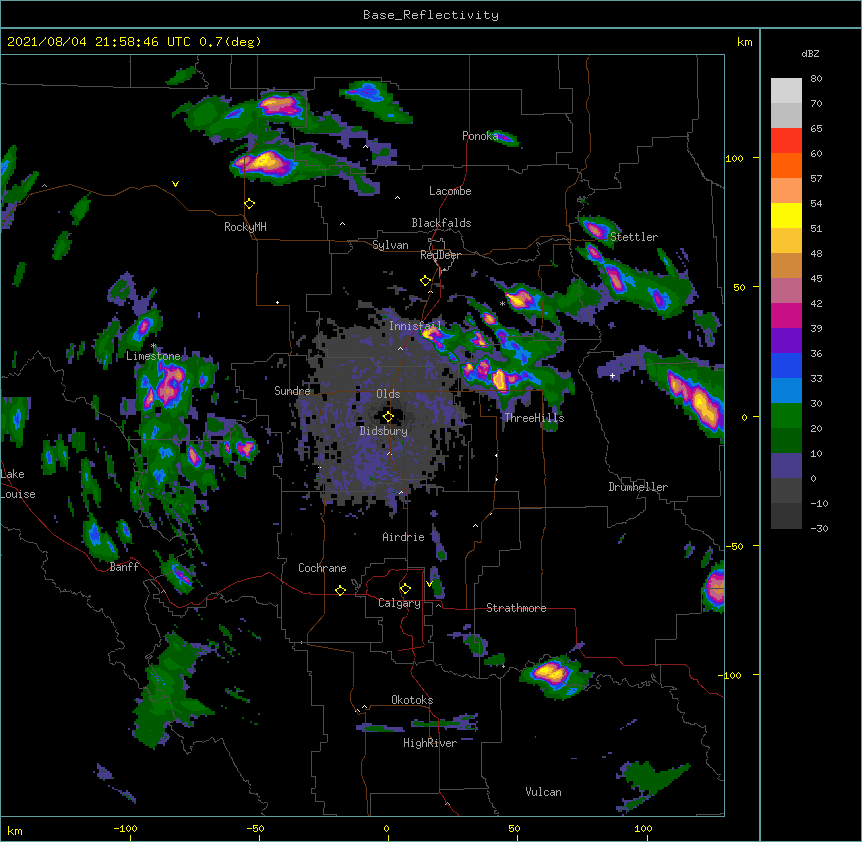This screenshot has width=862, height=842.
Task: Click the HighRiver city label
Action: [x=430, y=743]
